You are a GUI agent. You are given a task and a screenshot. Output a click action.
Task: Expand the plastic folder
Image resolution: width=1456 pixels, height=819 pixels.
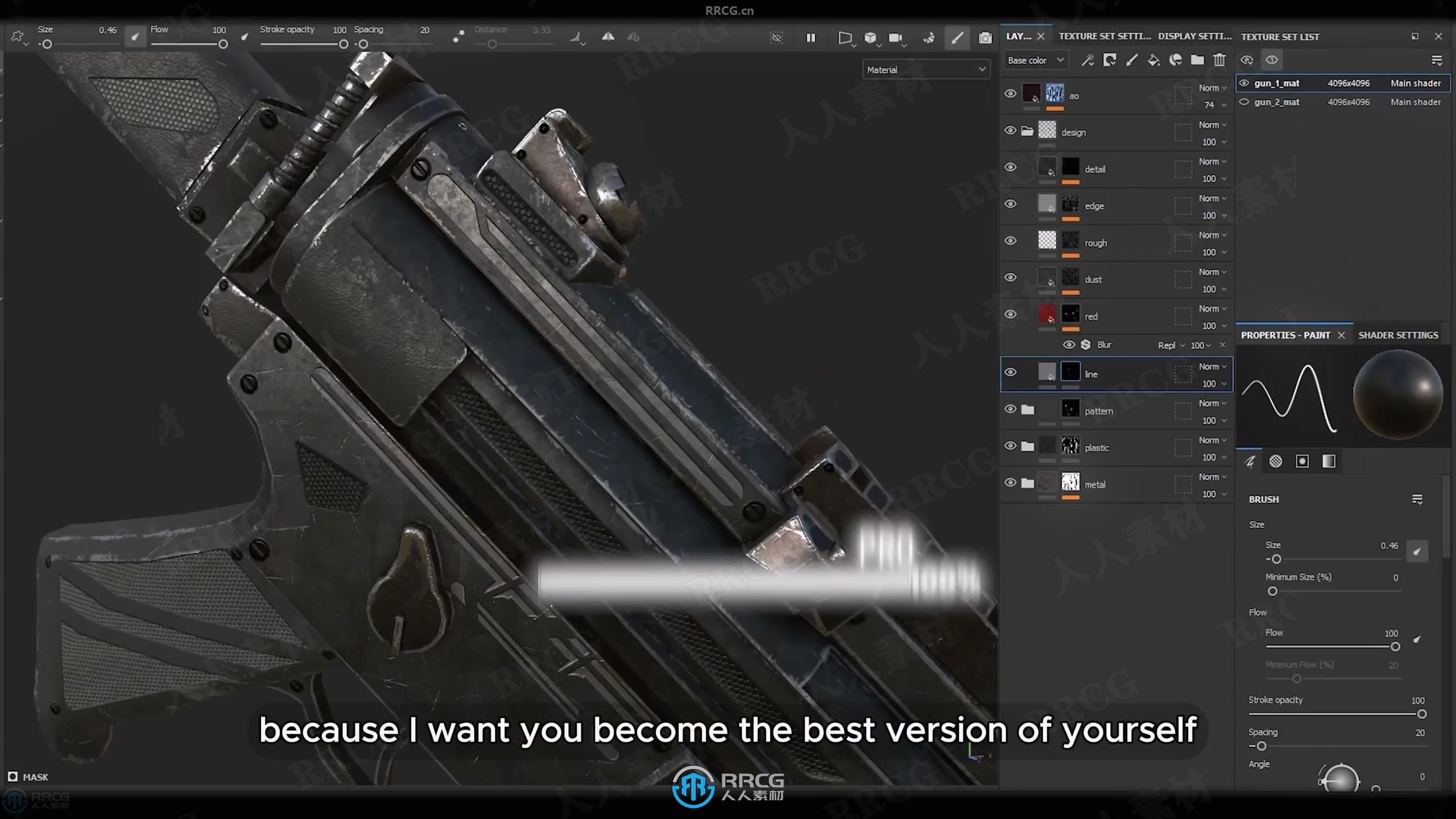[x=1027, y=446]
